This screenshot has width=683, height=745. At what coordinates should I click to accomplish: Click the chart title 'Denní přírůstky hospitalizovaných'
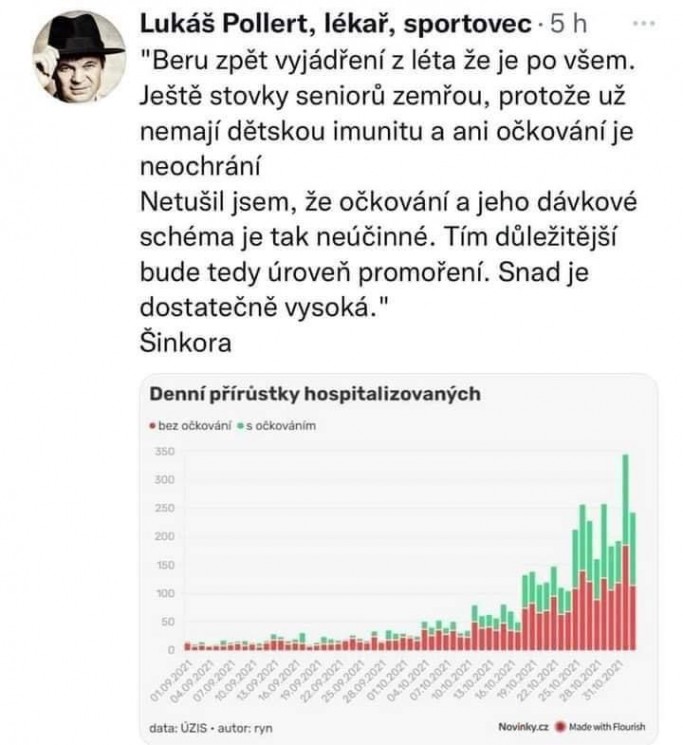[x=315, y=394]
